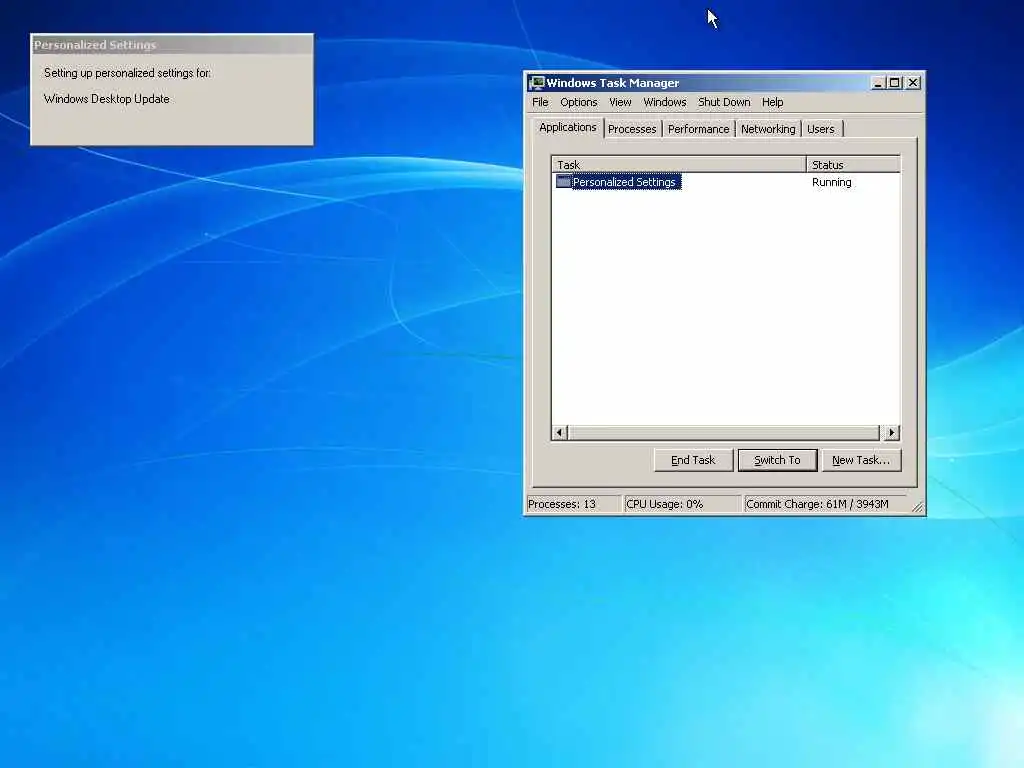This screenshot has height=768, width=1024.
Task: Sort by the Status column header
Action: coord(853,165)
